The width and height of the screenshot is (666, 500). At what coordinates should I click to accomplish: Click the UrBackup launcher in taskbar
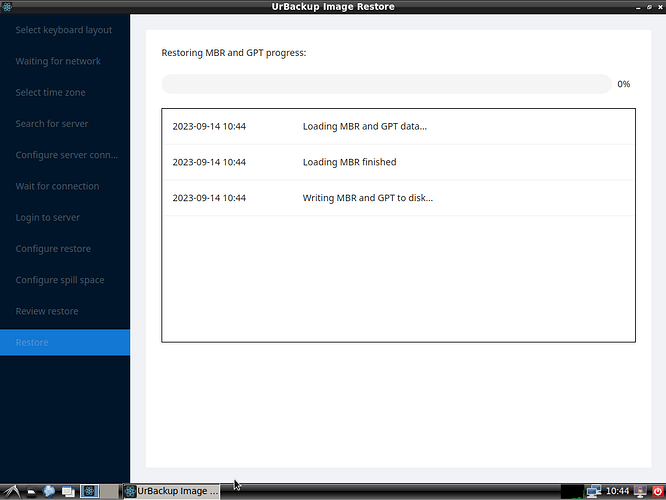90,492
